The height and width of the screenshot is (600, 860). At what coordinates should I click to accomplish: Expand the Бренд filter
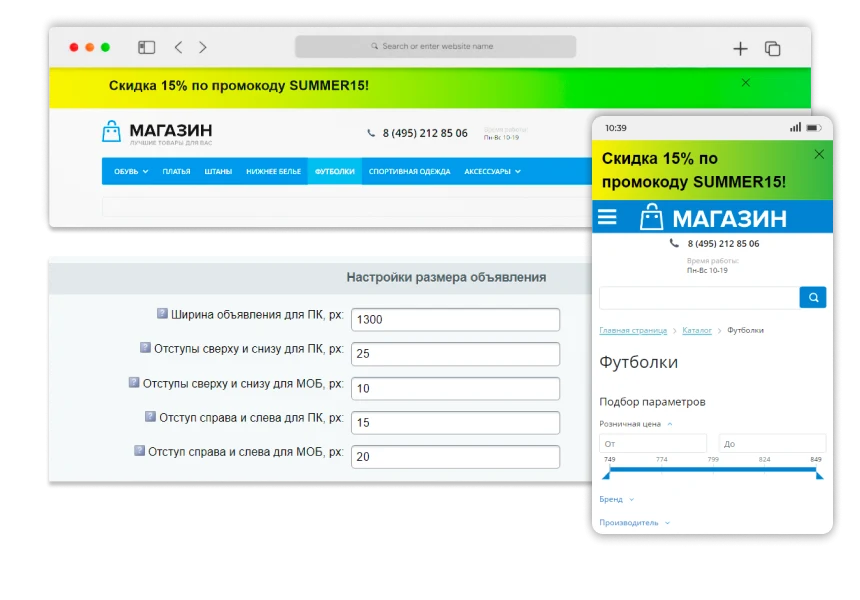click(616, 499)
